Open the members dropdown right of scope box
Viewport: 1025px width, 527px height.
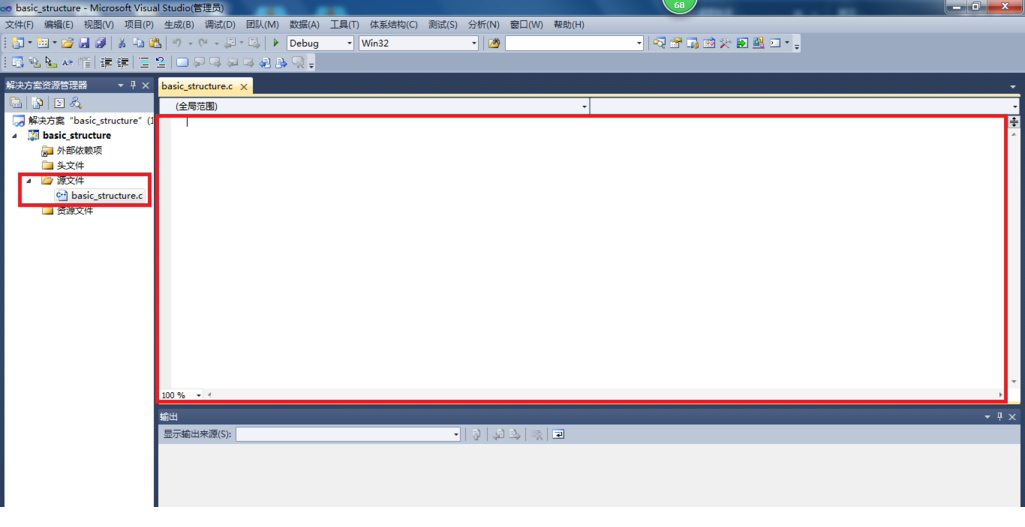point(1014,106)
